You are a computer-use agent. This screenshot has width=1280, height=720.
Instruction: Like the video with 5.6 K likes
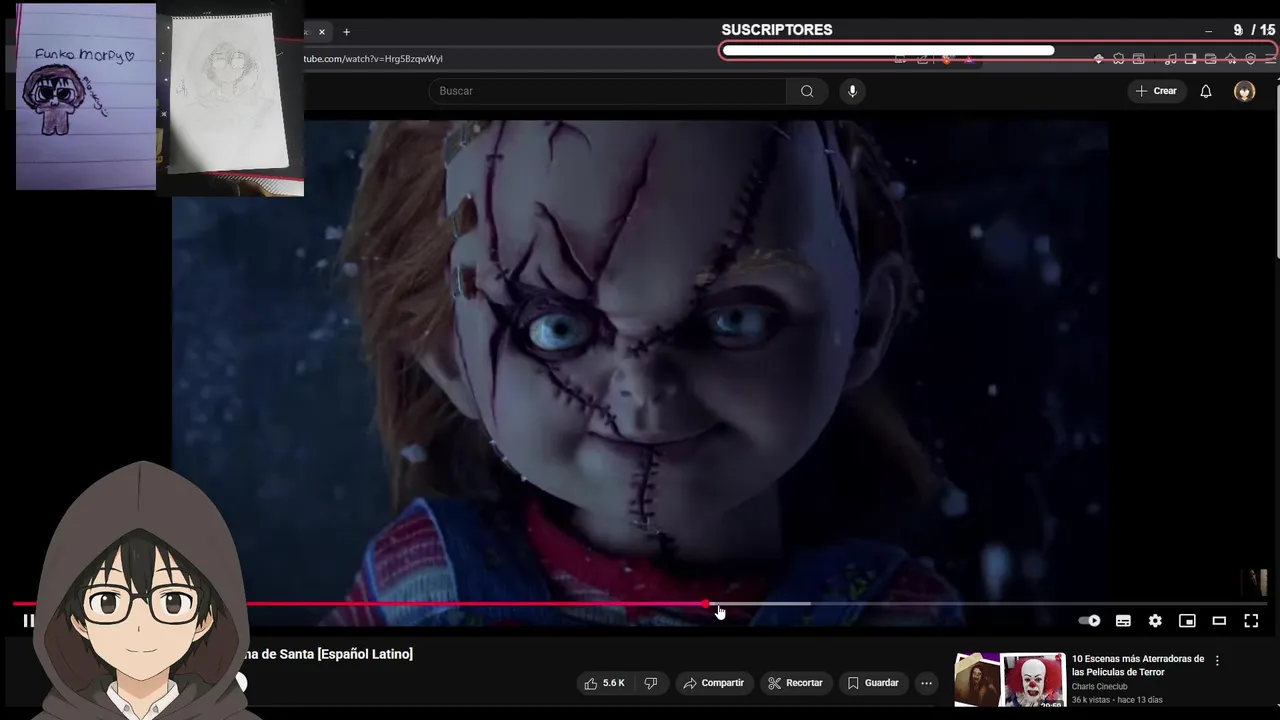605,683
